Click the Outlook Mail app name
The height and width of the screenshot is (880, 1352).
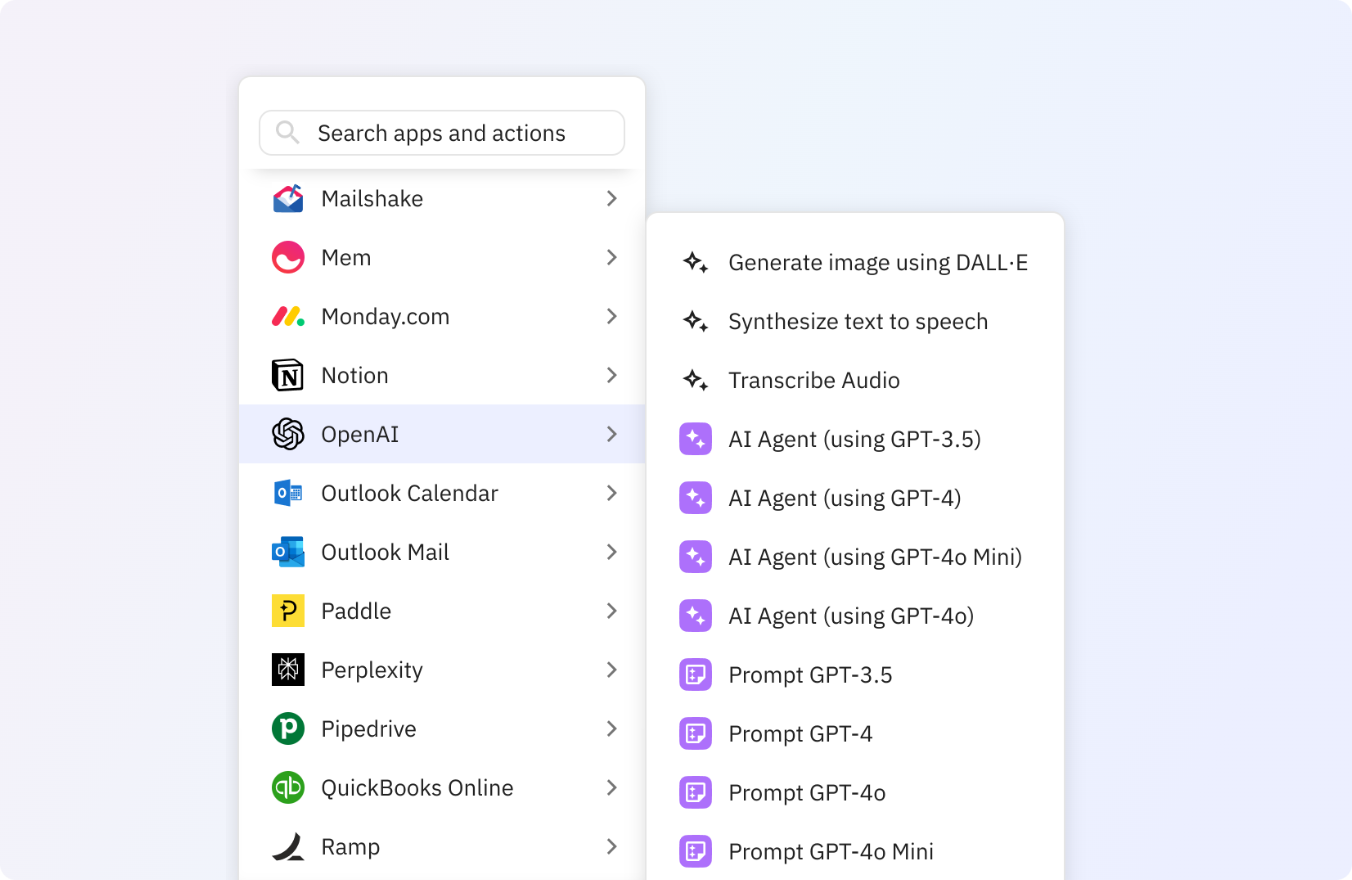[x=385, y=552]
